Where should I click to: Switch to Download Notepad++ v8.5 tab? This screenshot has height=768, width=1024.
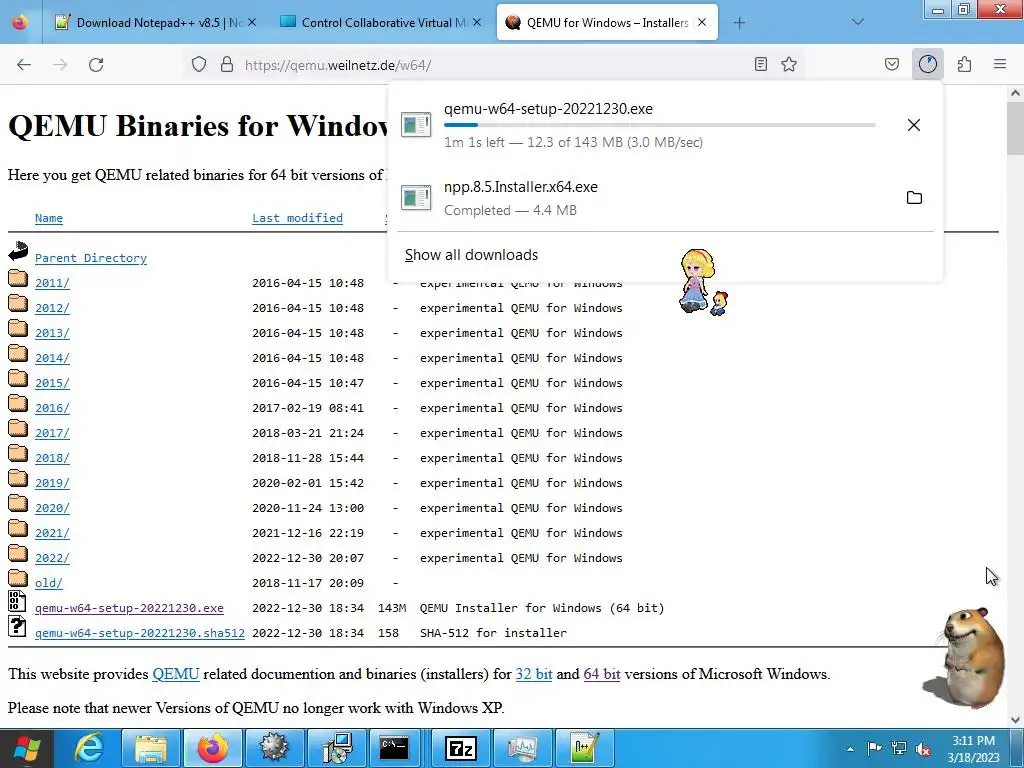[155, 22]
